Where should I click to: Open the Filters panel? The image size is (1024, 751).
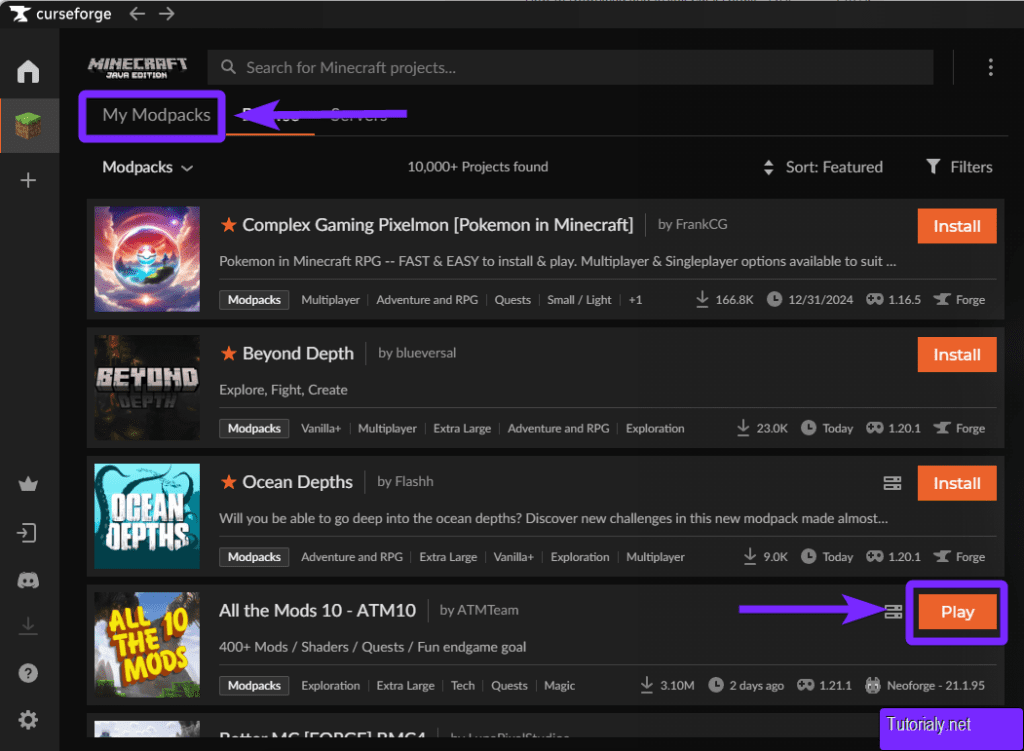click(959, 167)
